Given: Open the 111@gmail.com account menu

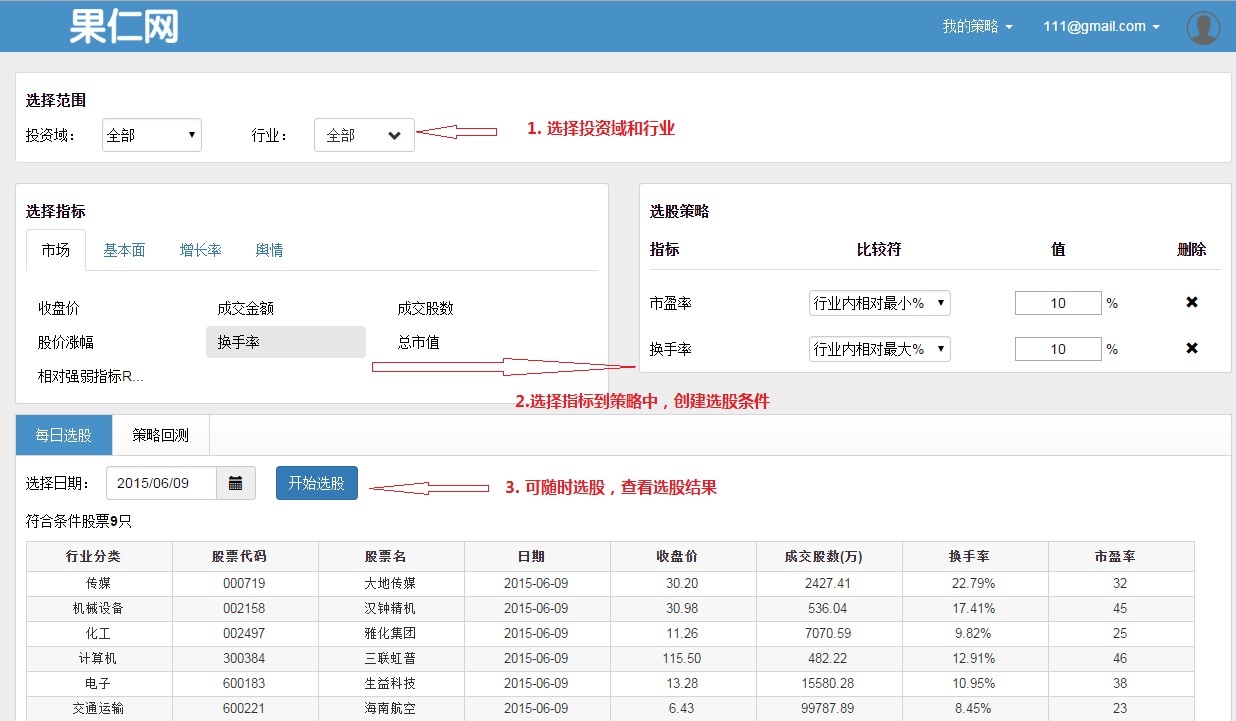Looking at the screenshot, I should pos(1100,27).
